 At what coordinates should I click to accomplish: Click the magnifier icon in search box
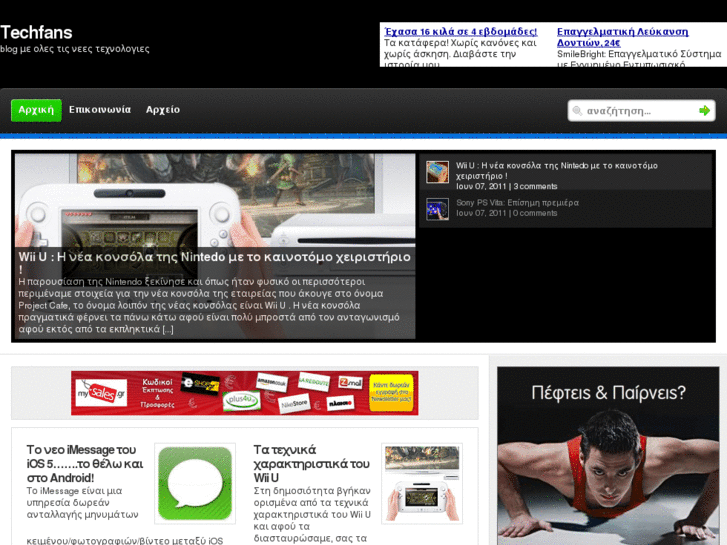pos(577,111)
